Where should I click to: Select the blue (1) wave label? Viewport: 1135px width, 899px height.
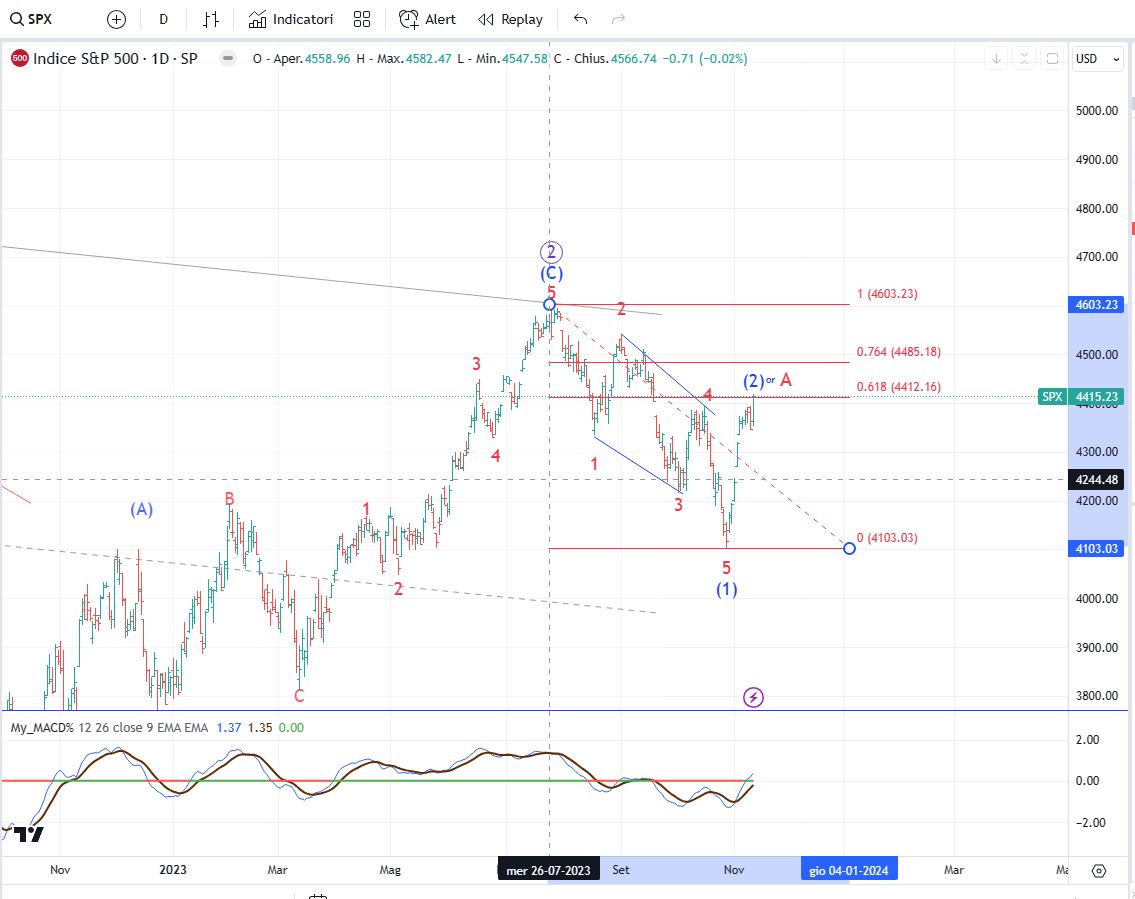tap(727, 589)
